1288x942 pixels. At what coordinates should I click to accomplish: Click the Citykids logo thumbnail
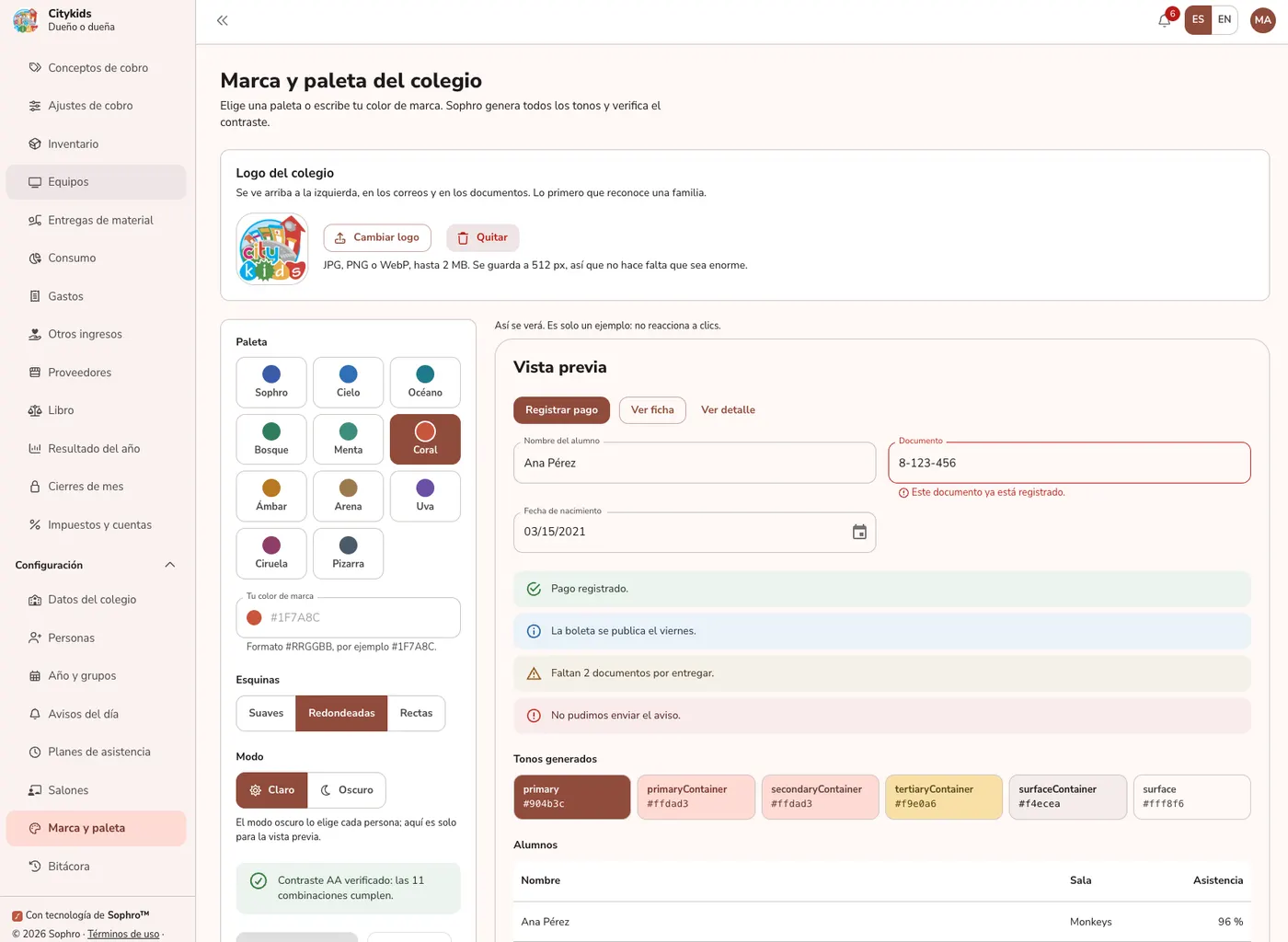click(x=272, y=249)
